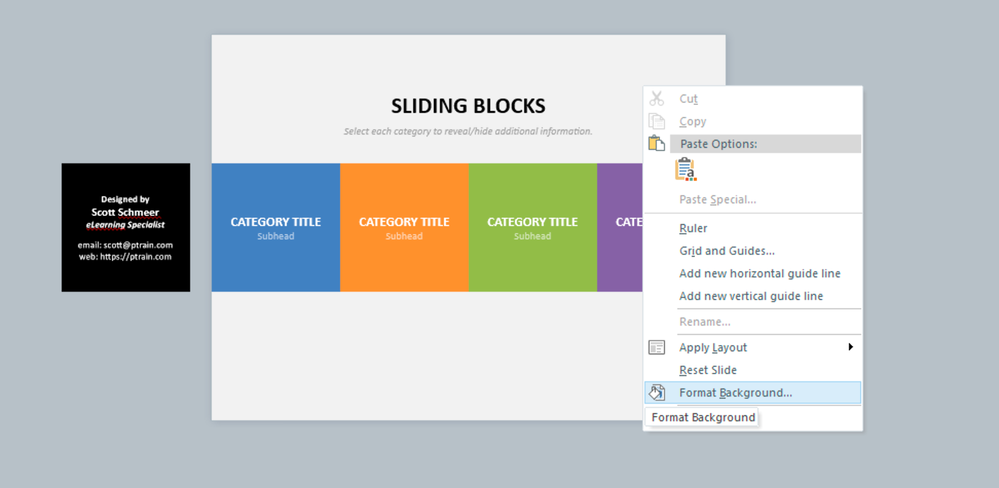Open Grid and Guides settings
999x488 pixels.
click(726, 251)
